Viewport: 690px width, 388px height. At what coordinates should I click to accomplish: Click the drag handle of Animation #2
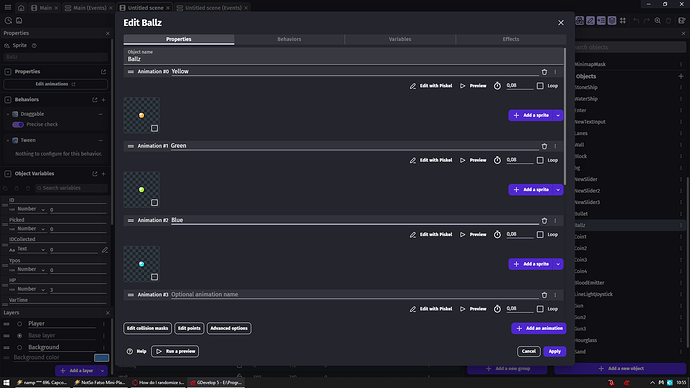coord(131,220)
